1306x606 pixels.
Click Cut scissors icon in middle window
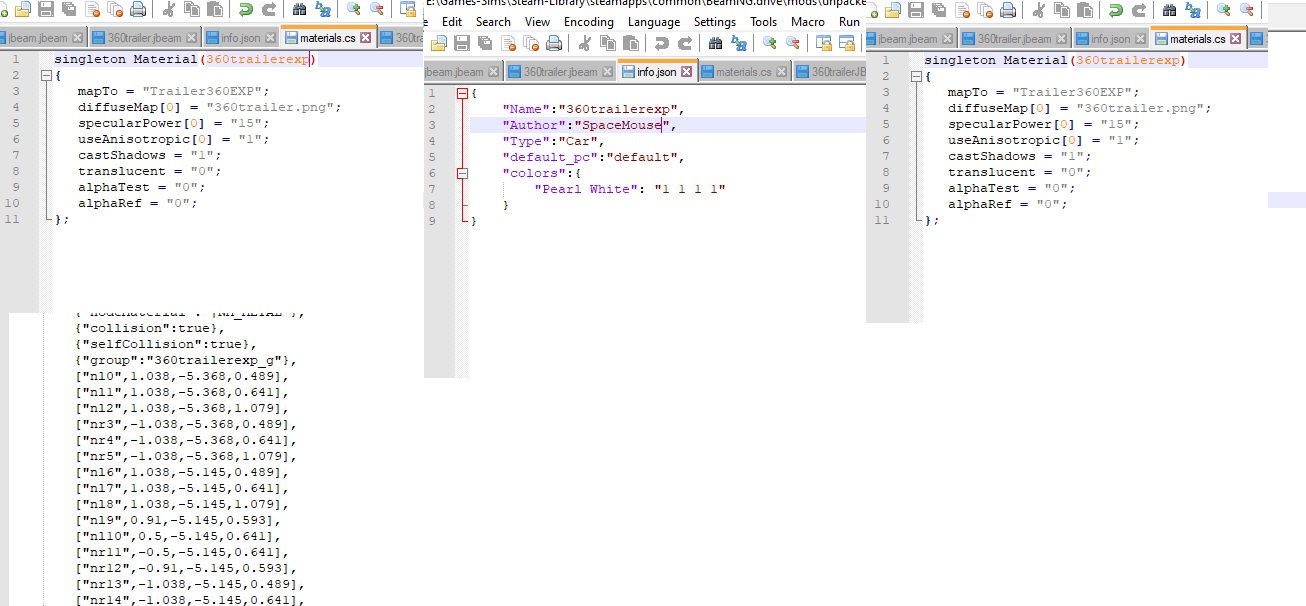click(585, 43)
